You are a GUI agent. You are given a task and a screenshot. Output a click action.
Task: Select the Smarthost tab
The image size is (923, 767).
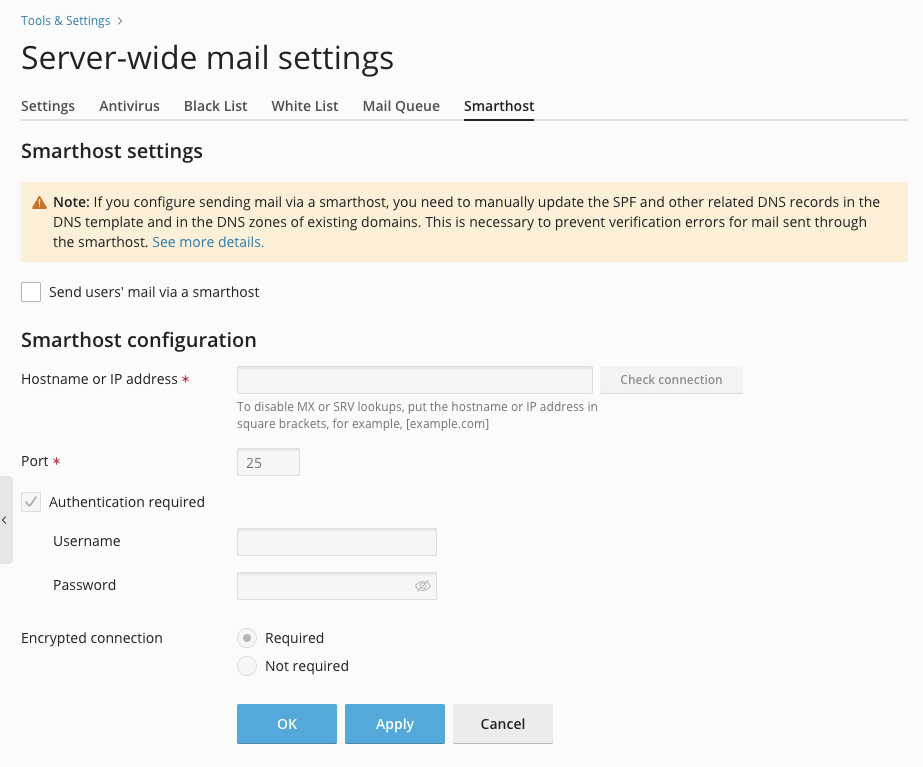point(499,106)
